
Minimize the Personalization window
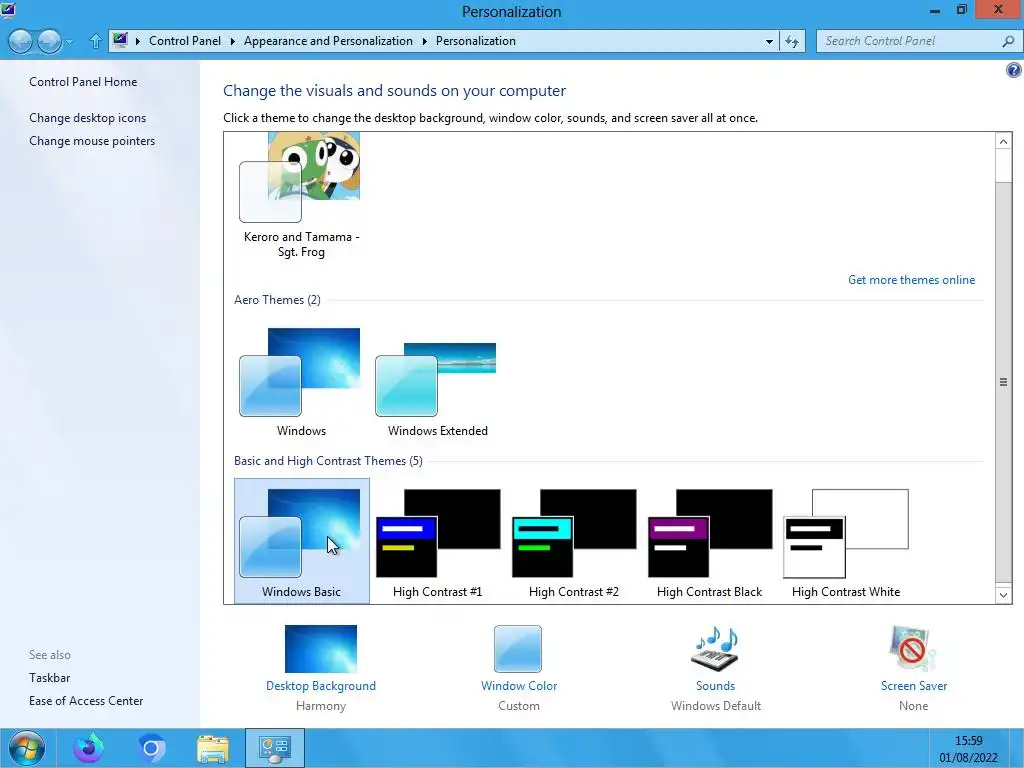click(935, 10)
